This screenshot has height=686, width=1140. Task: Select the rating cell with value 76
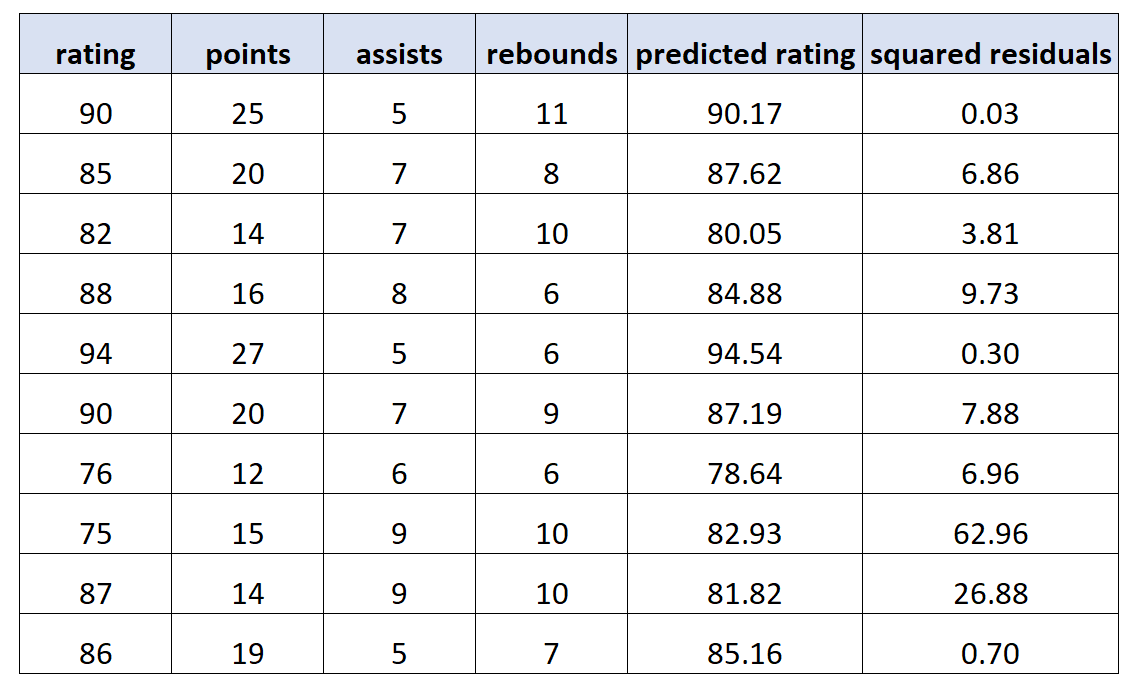(95, 474)
